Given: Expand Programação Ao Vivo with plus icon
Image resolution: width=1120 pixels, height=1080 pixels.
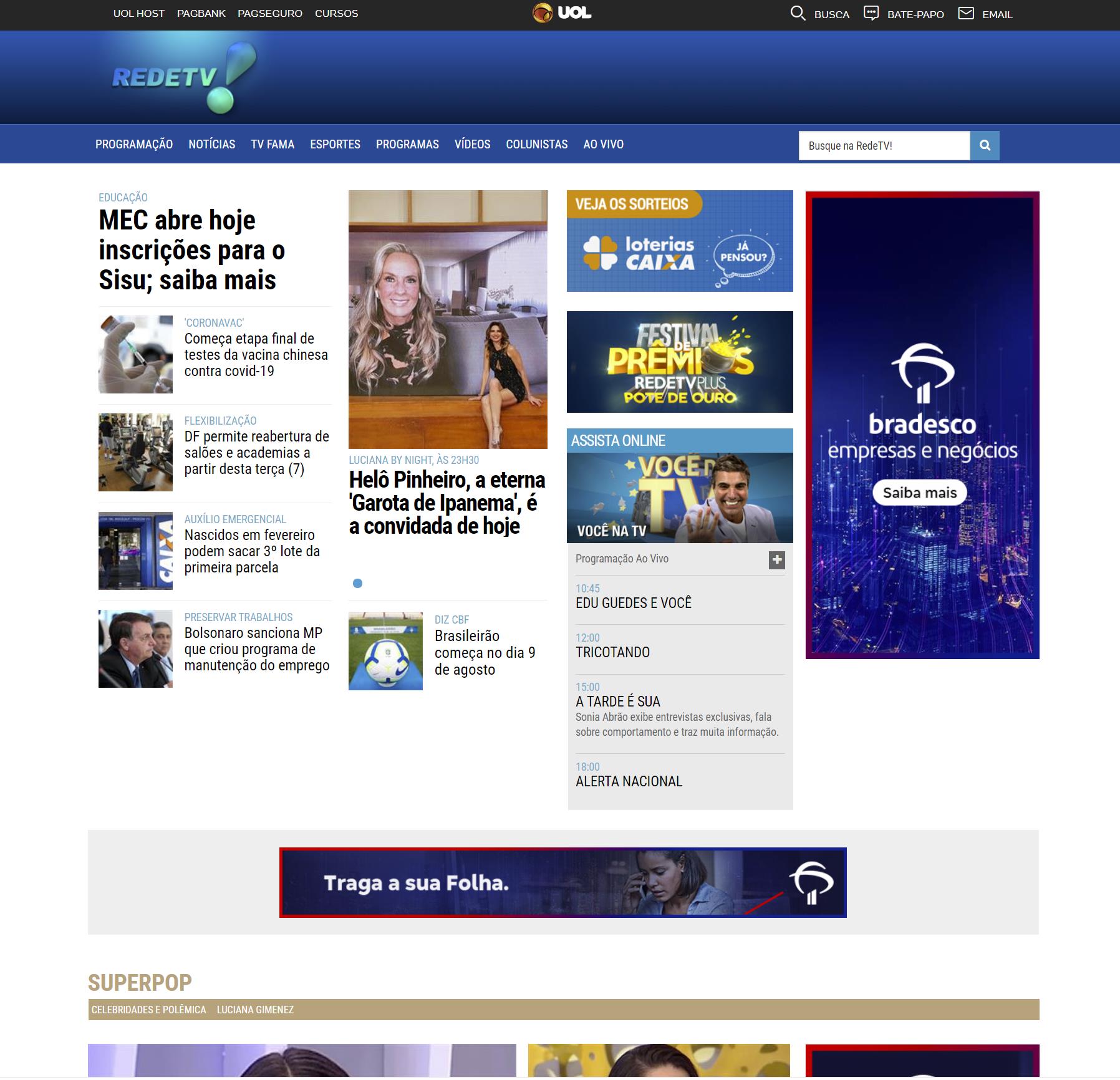Looking at the screenshot, I should pos(776,560).
